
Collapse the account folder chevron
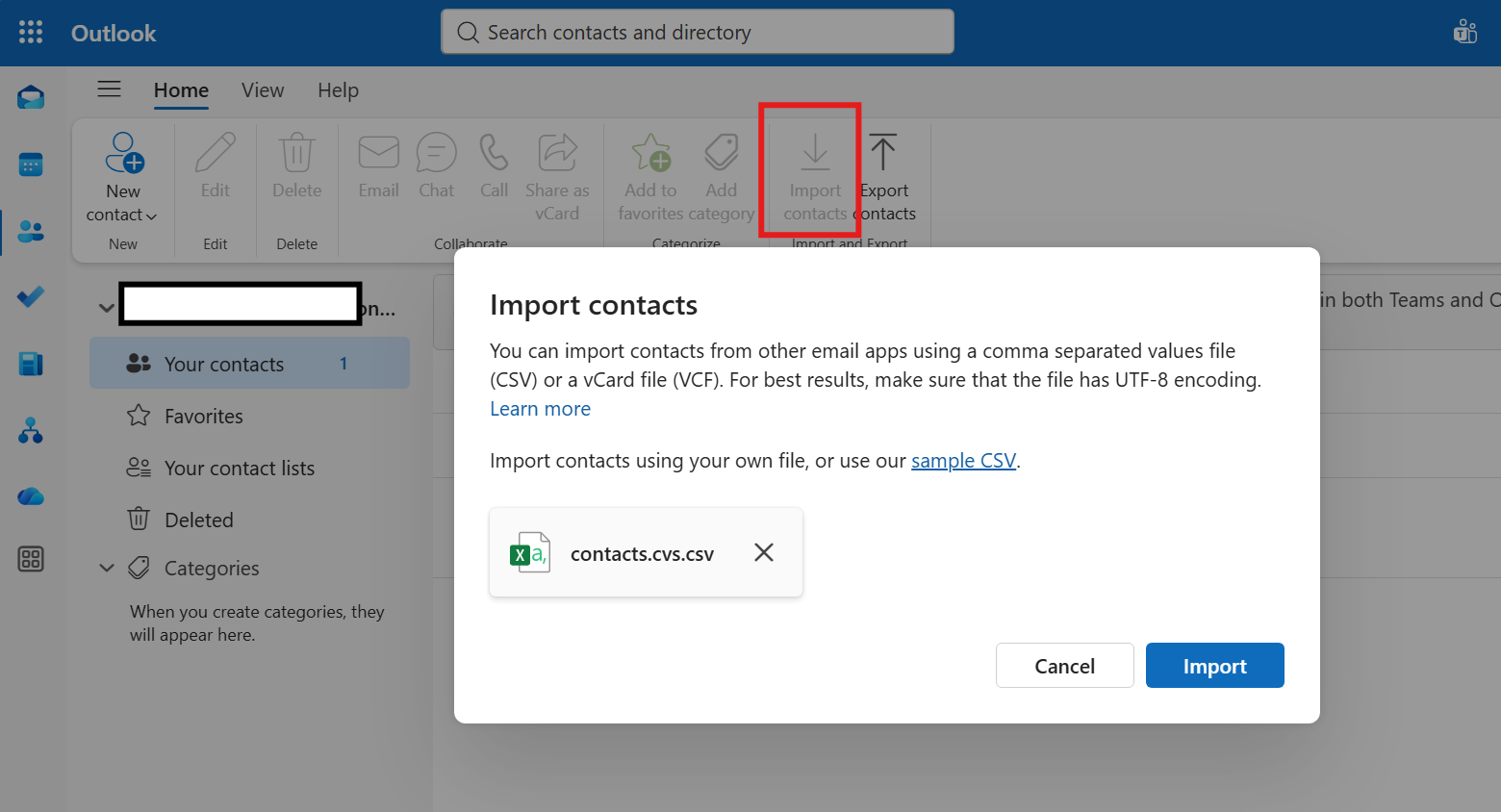click(107, 308)
